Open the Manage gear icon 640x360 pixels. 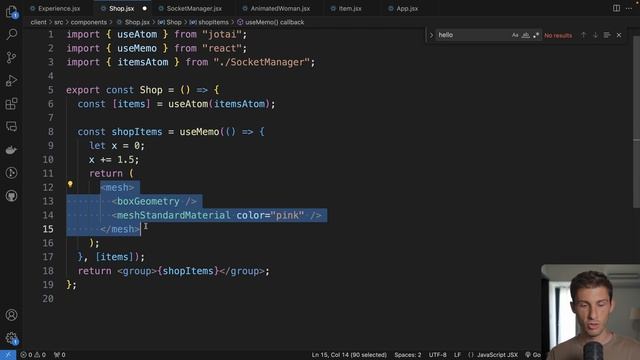point(11,338)
